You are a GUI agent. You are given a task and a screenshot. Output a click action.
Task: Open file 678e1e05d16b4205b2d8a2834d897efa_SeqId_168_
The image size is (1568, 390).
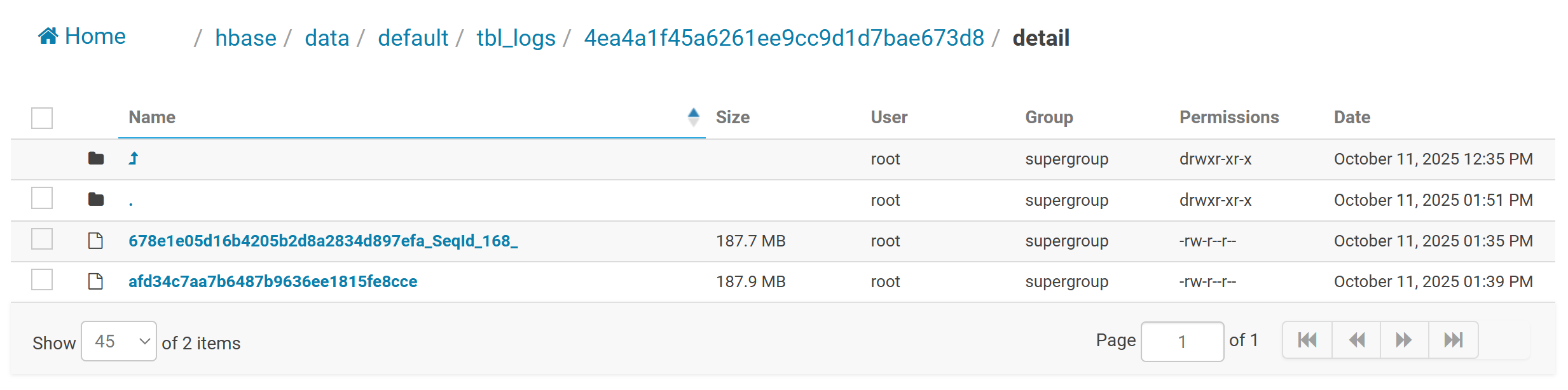coord(323,241)
